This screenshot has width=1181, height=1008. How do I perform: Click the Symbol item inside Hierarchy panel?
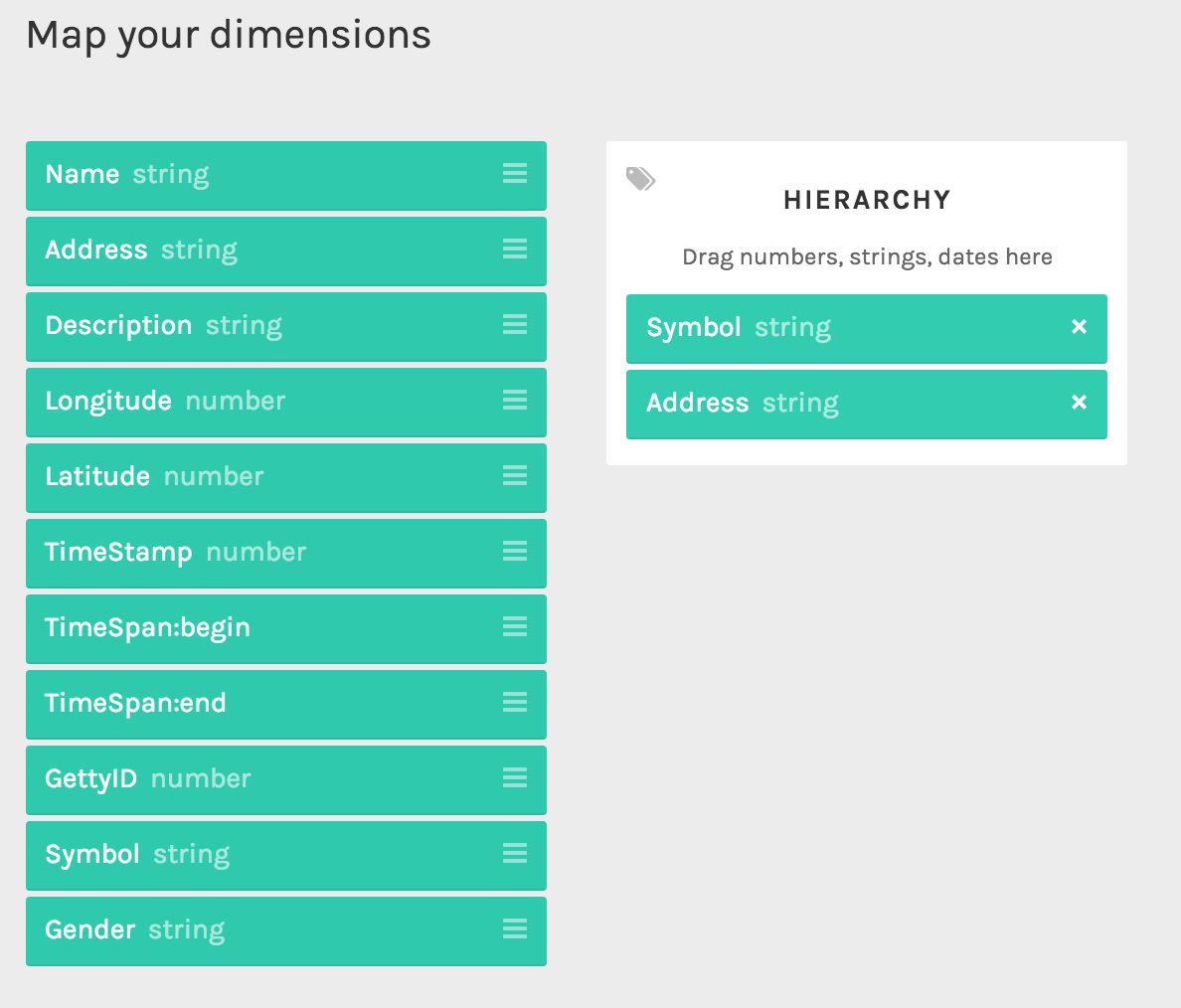[x=867, y=328]
